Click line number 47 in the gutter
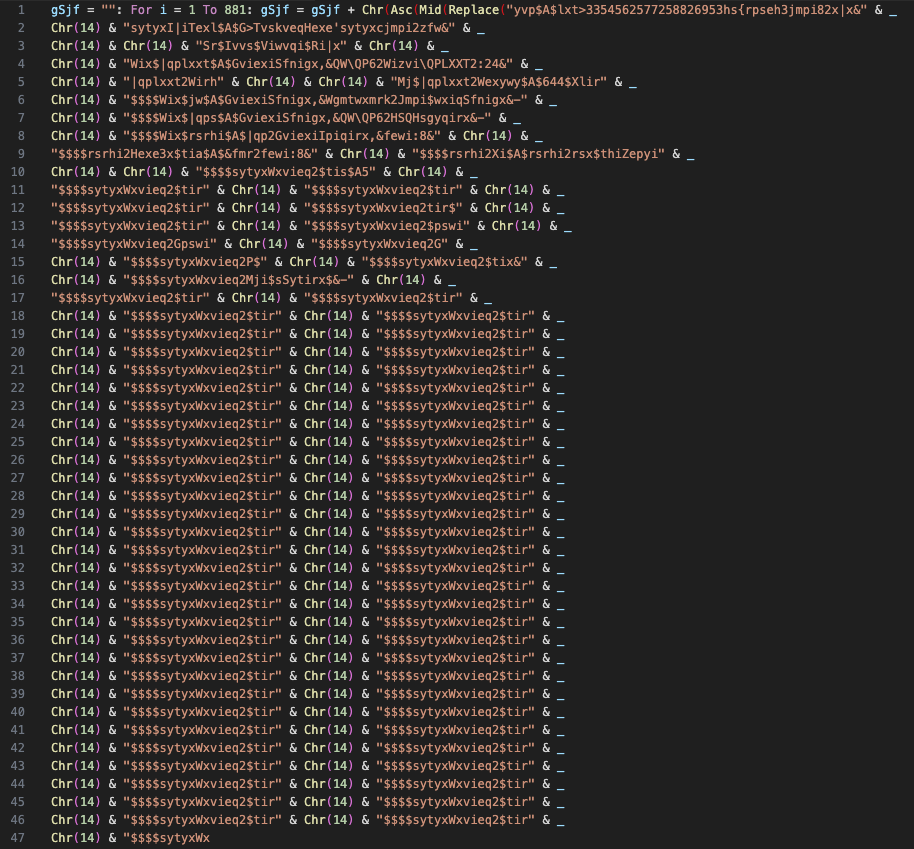Image resolution: width=914 pixels, height=849 pixels. 17,839
